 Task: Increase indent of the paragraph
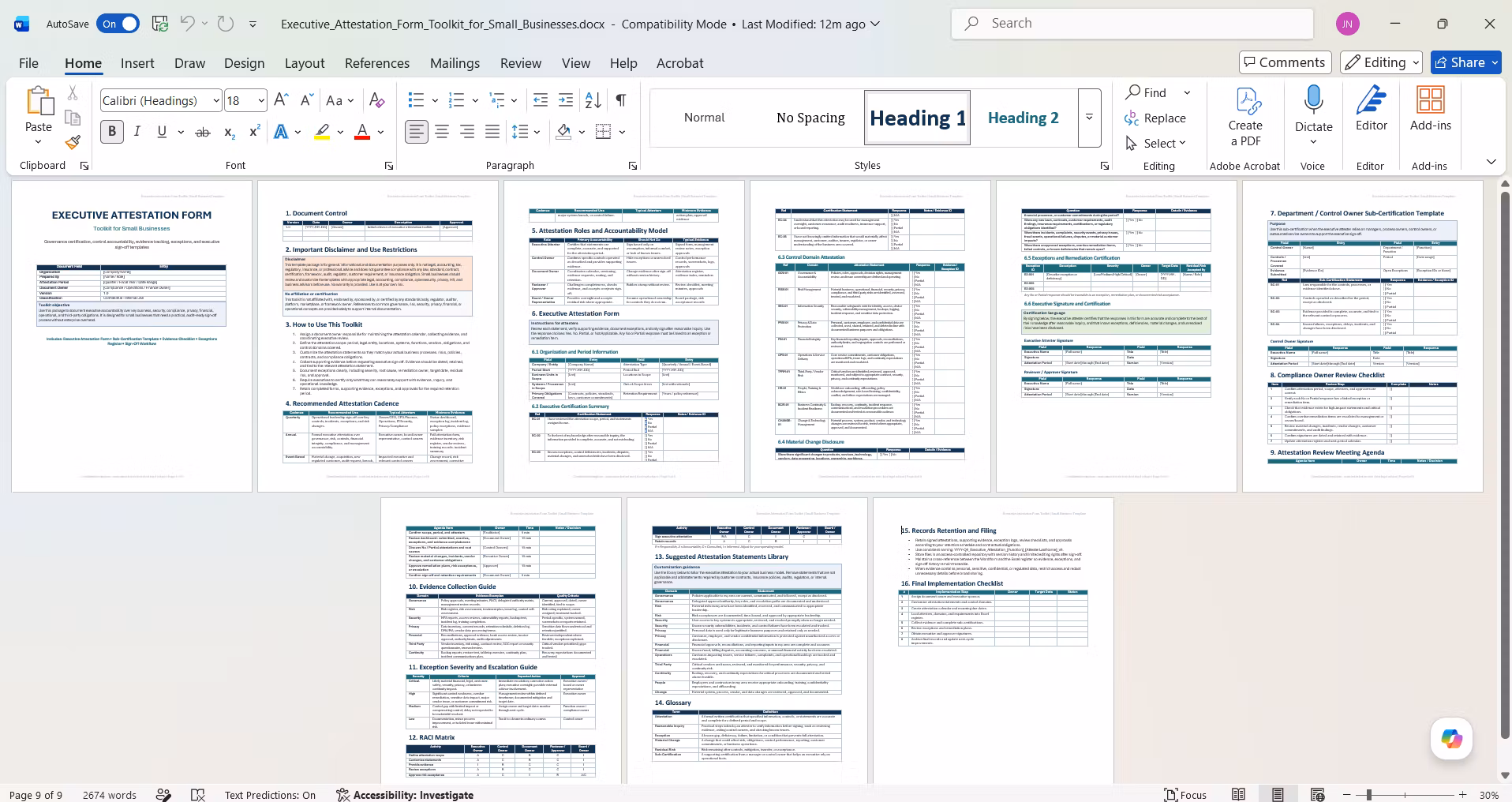tap(566, 100)
